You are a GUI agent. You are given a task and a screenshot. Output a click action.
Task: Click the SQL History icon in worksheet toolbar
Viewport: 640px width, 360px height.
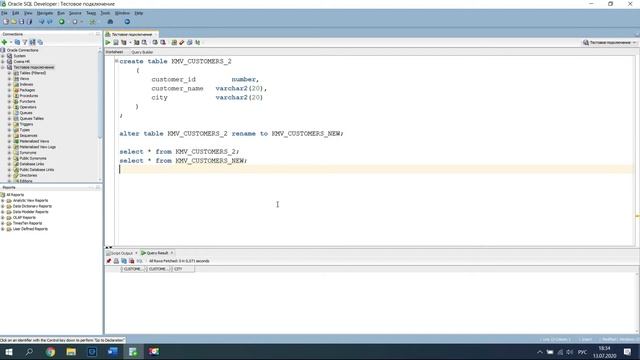click(x=189, y=42)
